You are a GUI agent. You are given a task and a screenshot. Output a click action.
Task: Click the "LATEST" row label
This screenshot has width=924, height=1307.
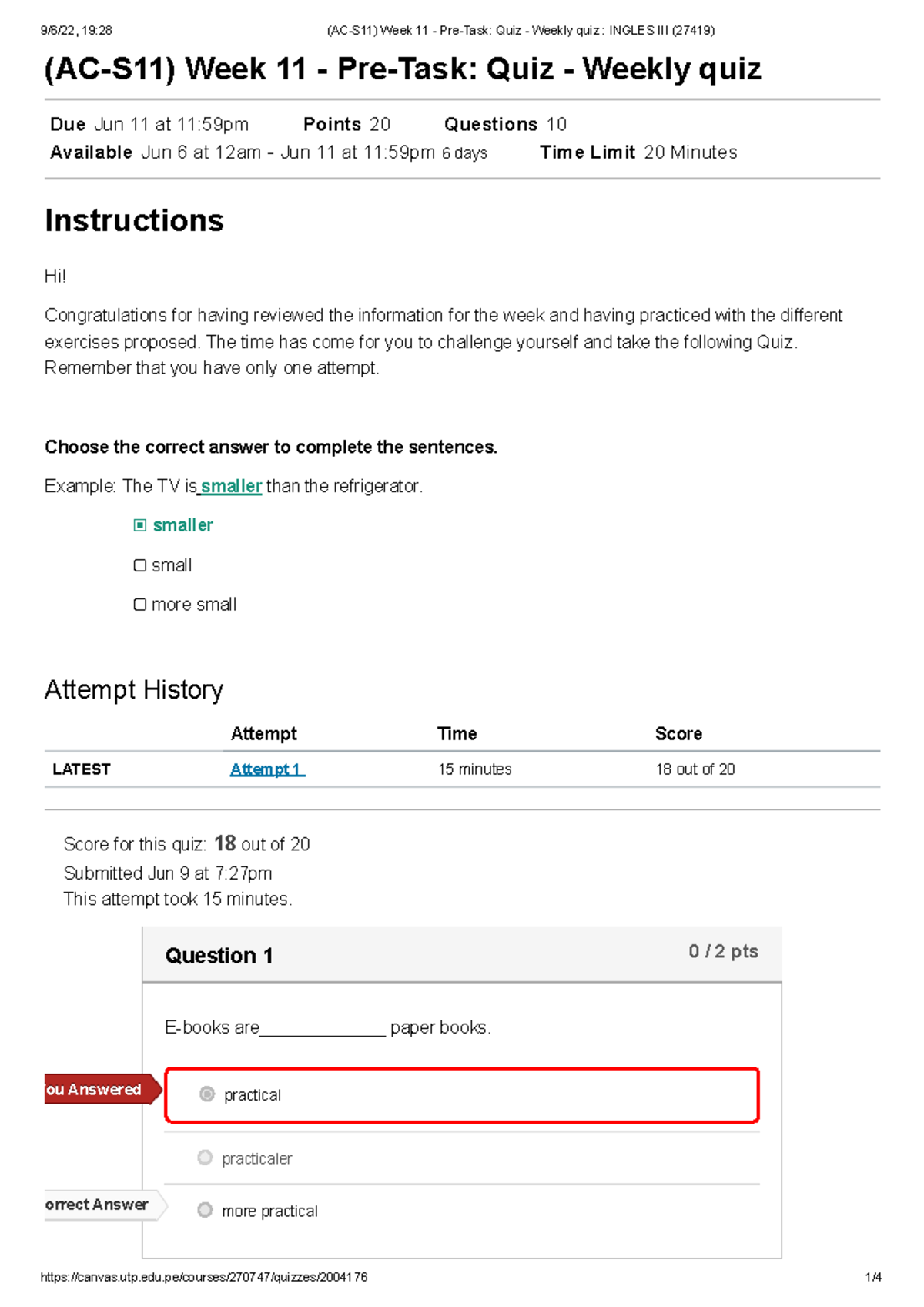tap(82, 769)
